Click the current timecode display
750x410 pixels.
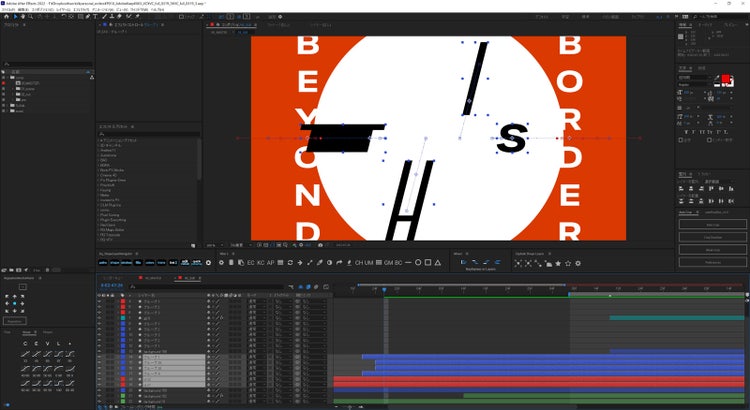coord(112,286)
